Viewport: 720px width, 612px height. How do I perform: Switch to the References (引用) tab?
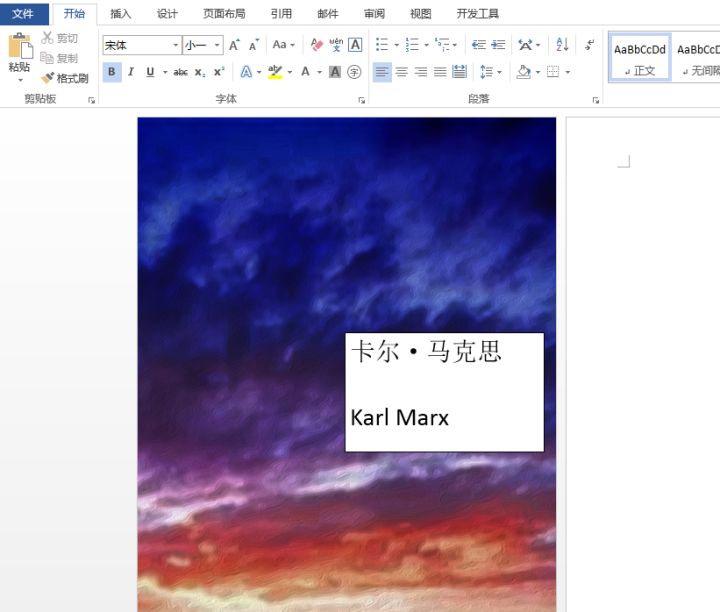[x=281, y=14]
